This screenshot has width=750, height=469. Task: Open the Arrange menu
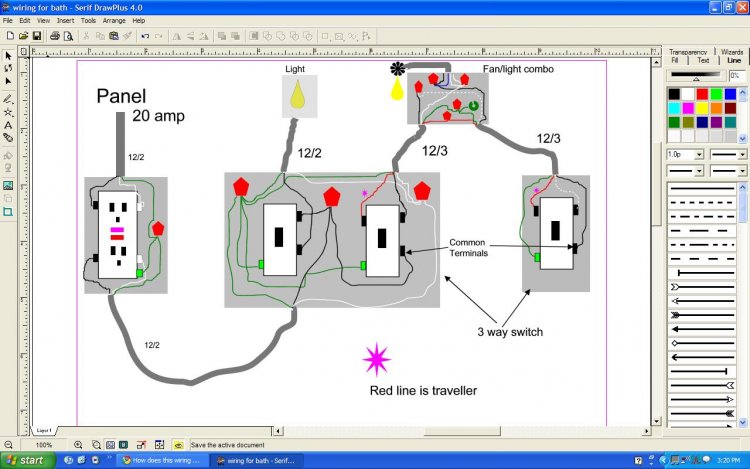[114, 20]
